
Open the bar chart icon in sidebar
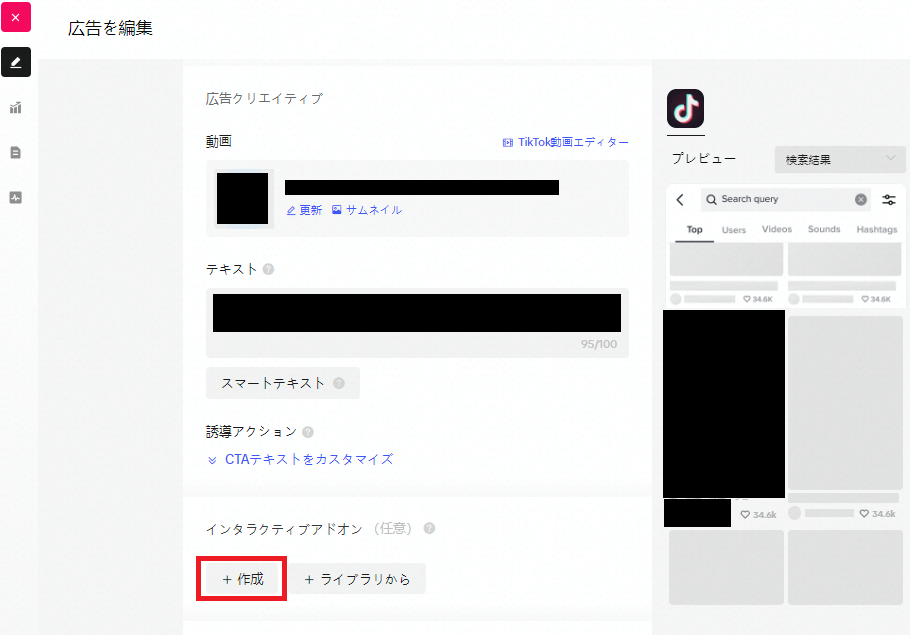pyautogui.click(x=15, y=108)
